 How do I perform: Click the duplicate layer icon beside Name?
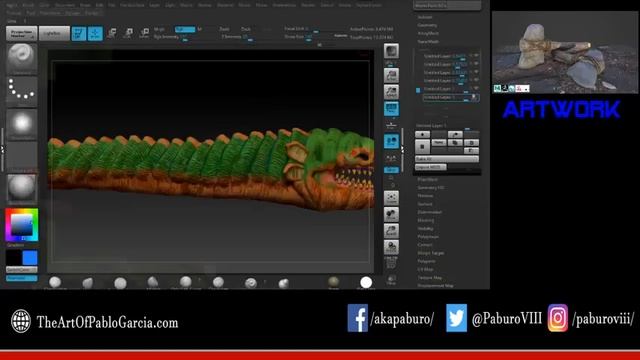[x=455, y=142]
